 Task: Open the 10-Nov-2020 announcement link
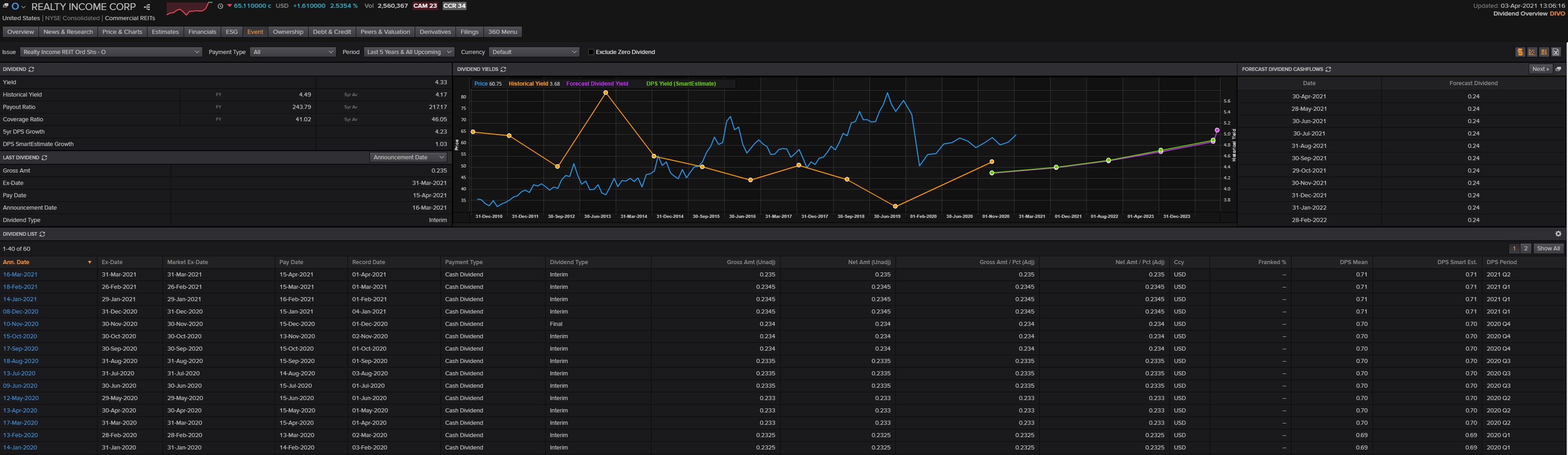click(x=21, y=324)
